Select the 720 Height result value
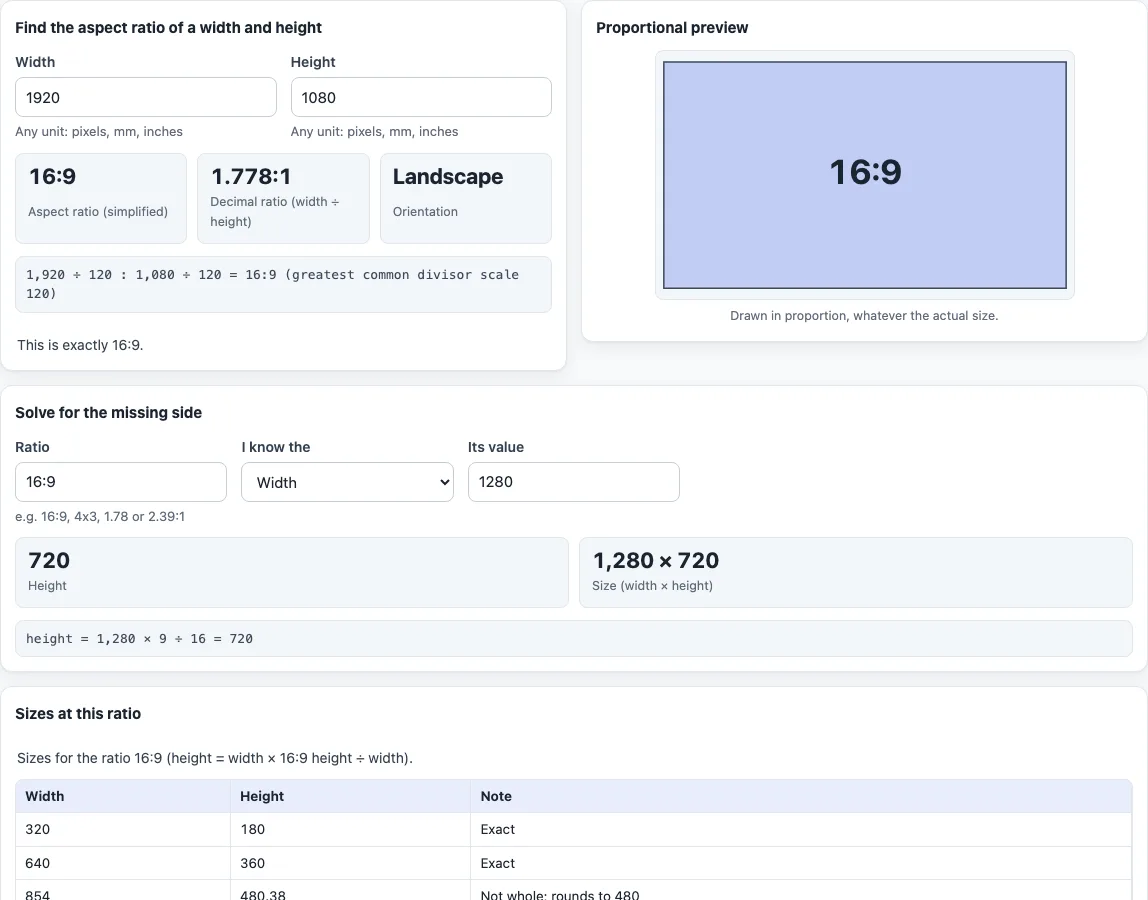 point(49,560)
